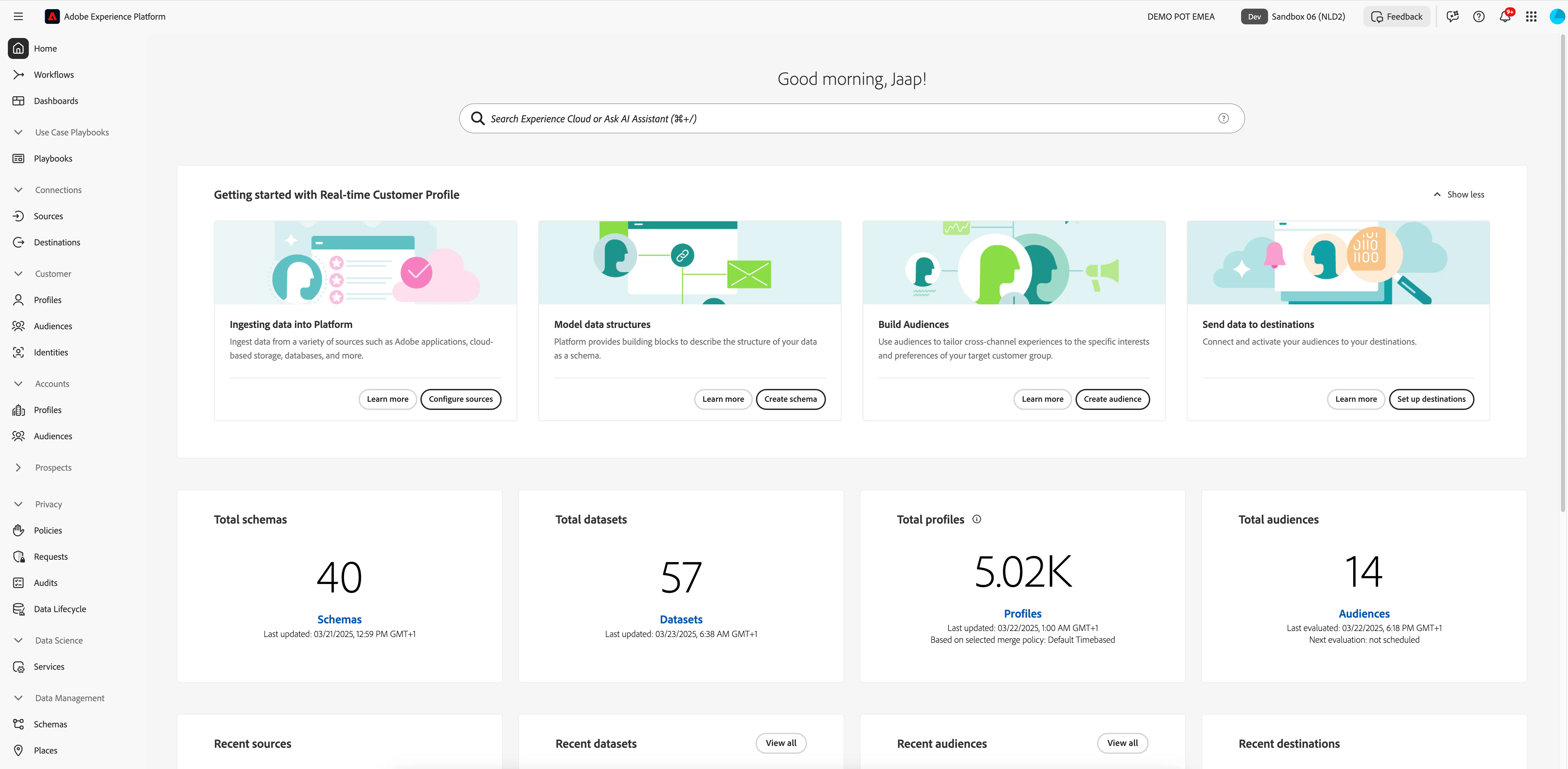
Task: Click the Ingesting data into Platform illustration
Action: pyautogui.click(x=365, y=262)
